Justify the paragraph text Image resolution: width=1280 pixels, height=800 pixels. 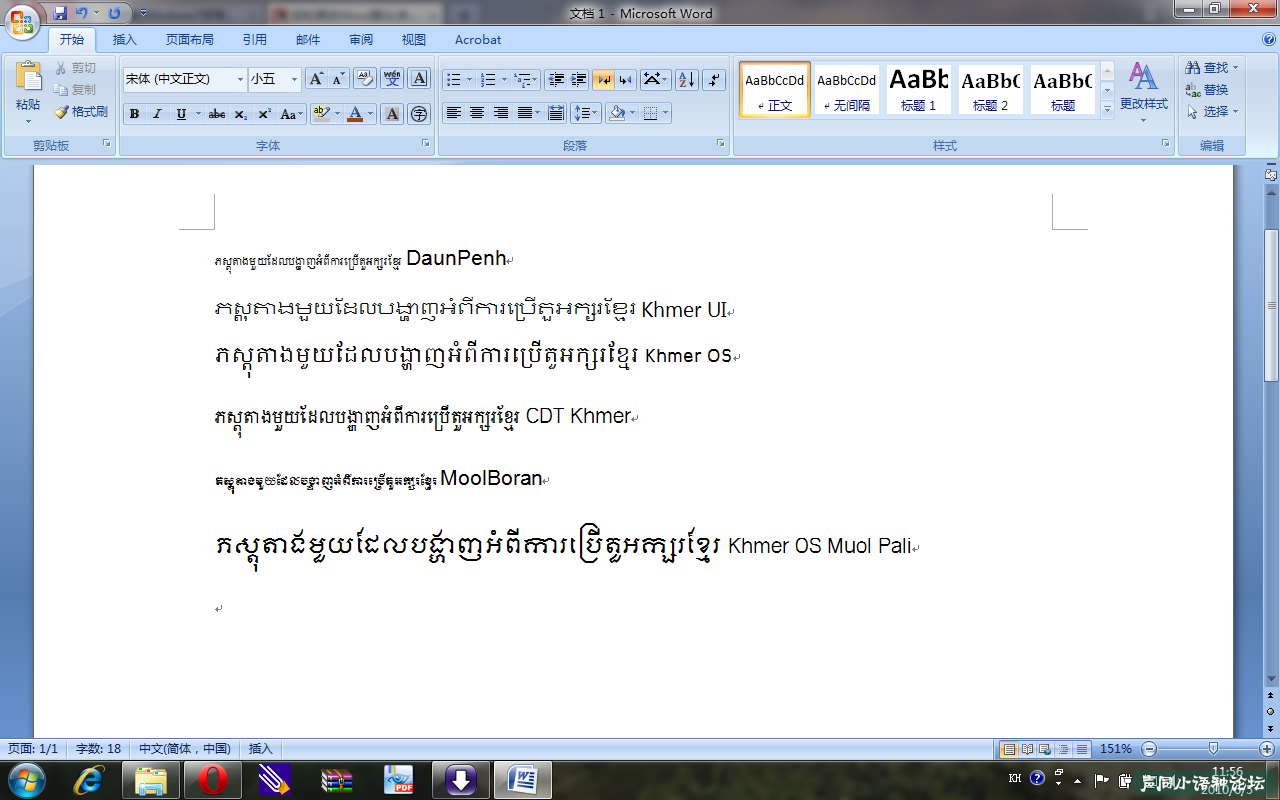(524, 113)
